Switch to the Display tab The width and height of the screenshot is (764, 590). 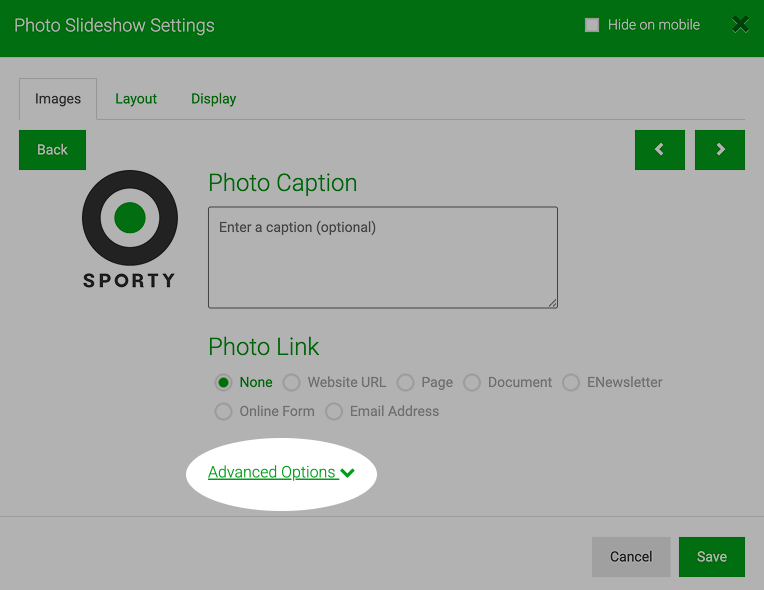213,99
